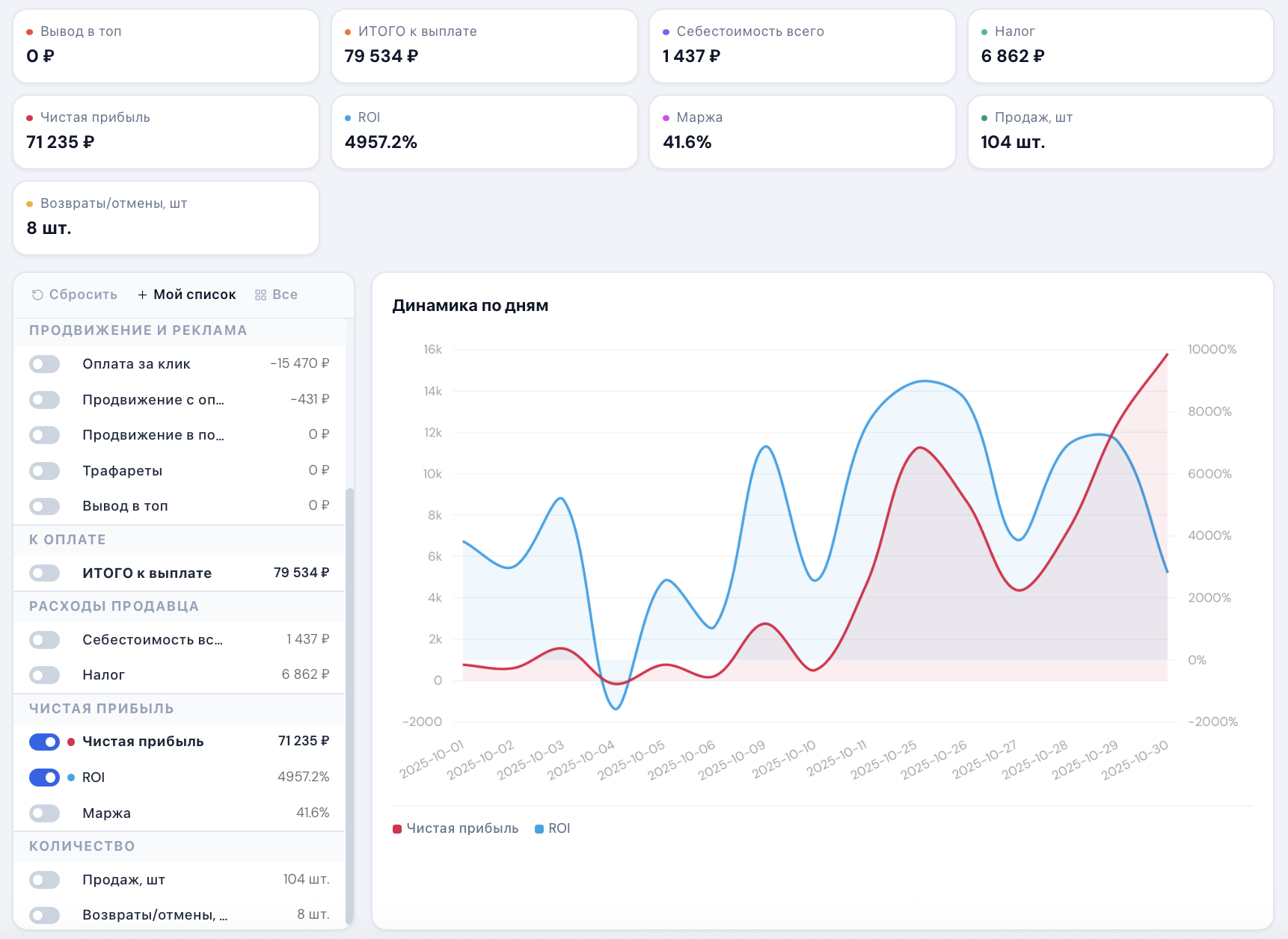Select the Себестоимость всего summary card

tap(803, 46)
